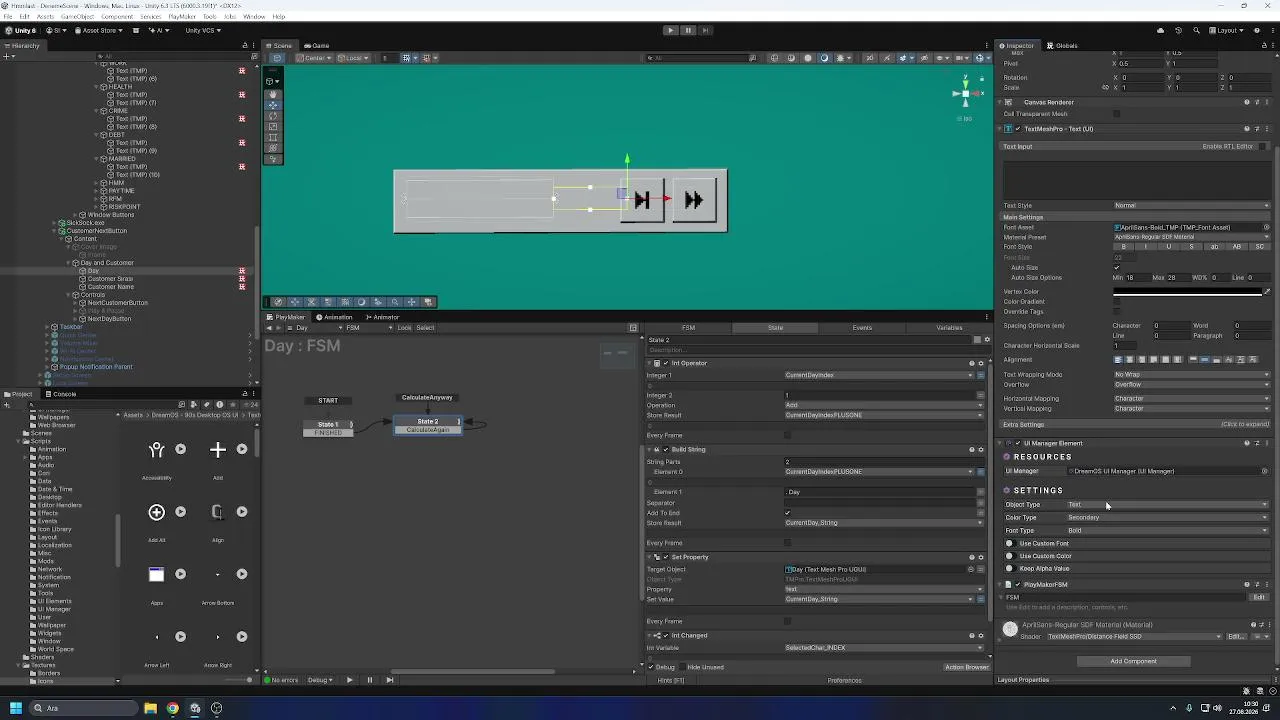1280x720 pixels.
Task: Select the Add plus icon asset
Action: (218, 450)
